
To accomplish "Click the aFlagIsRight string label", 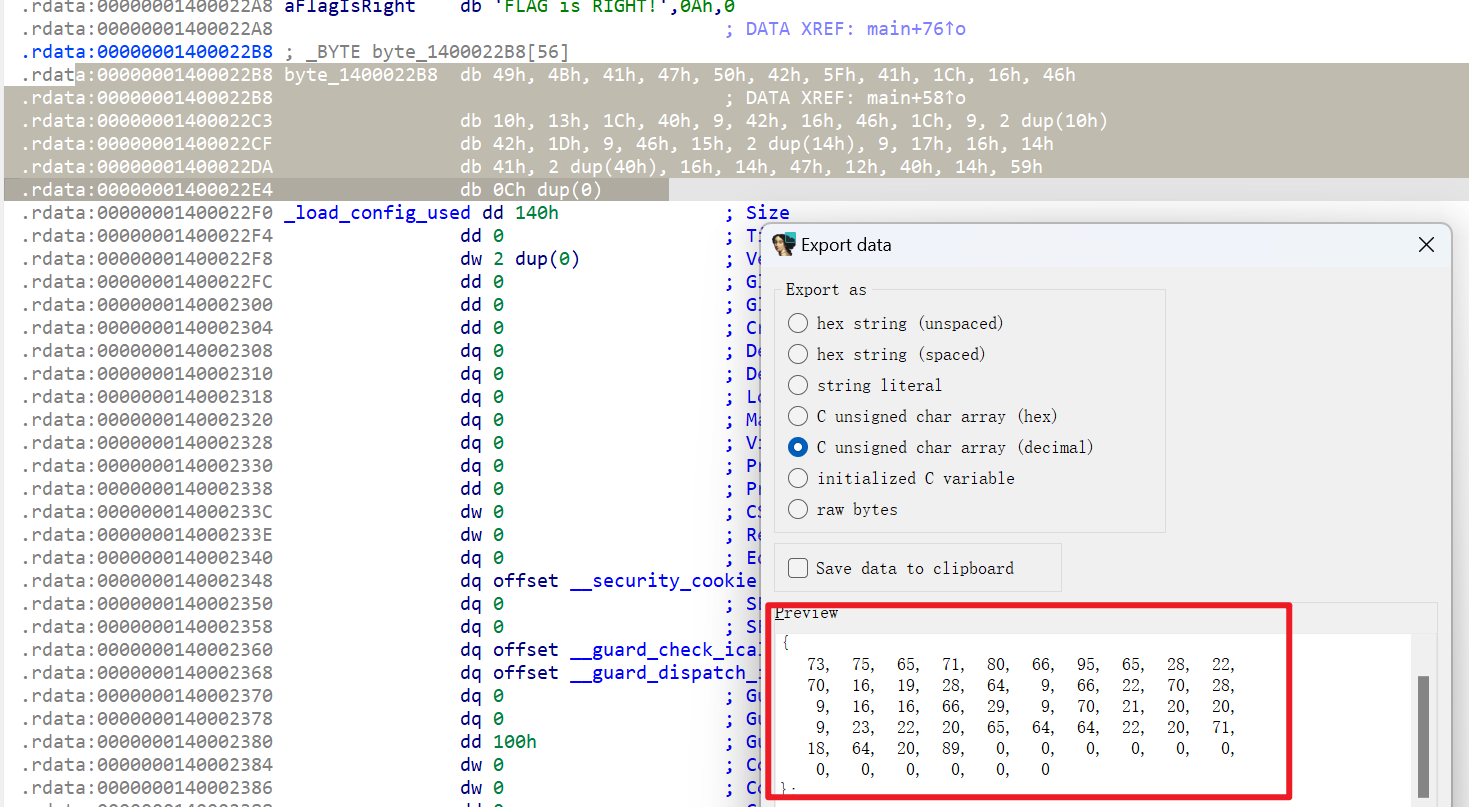I will (350, 6).
